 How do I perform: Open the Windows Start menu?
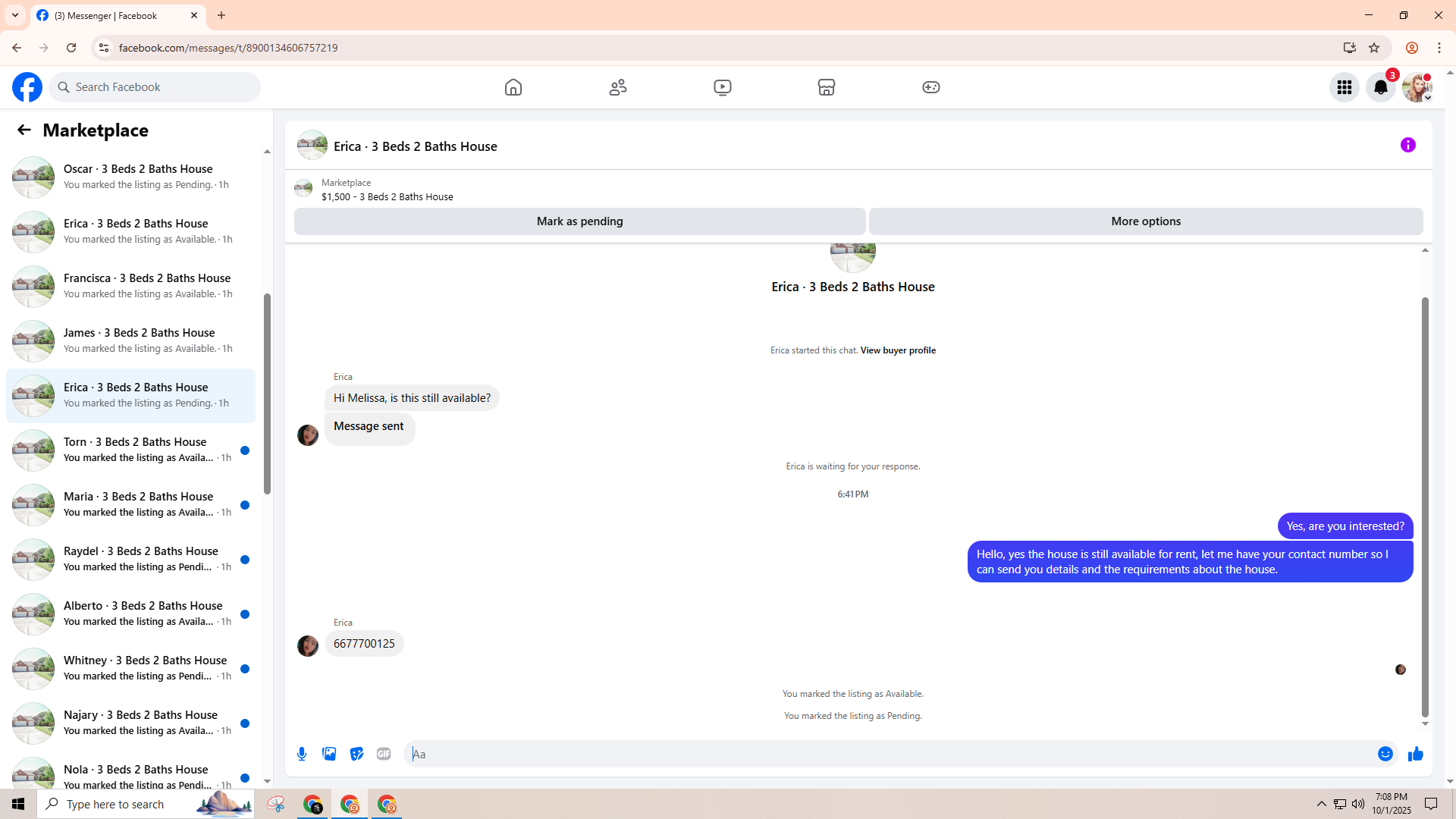coord(18,804)
